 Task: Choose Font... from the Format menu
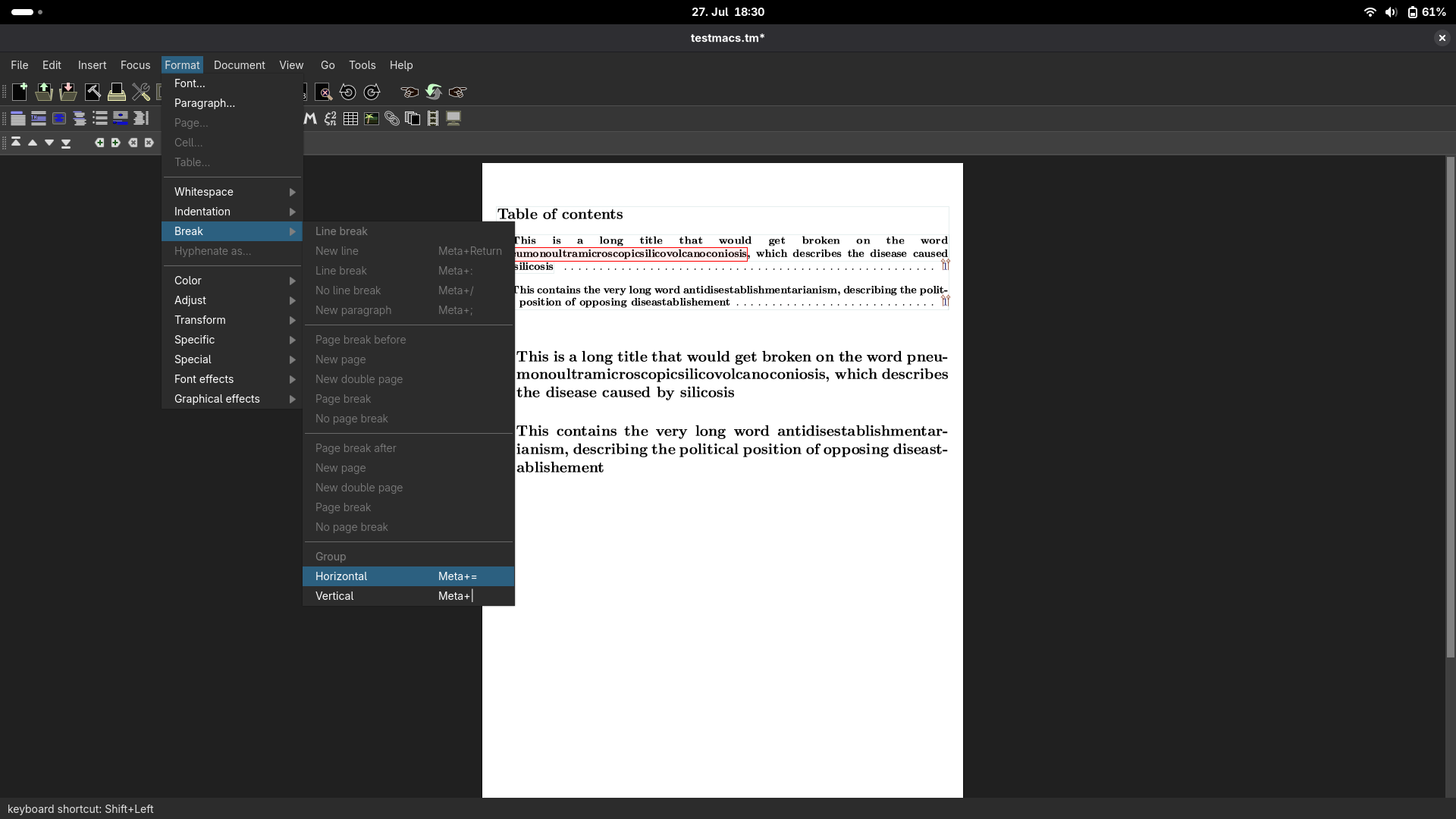(x=232, y=83)
